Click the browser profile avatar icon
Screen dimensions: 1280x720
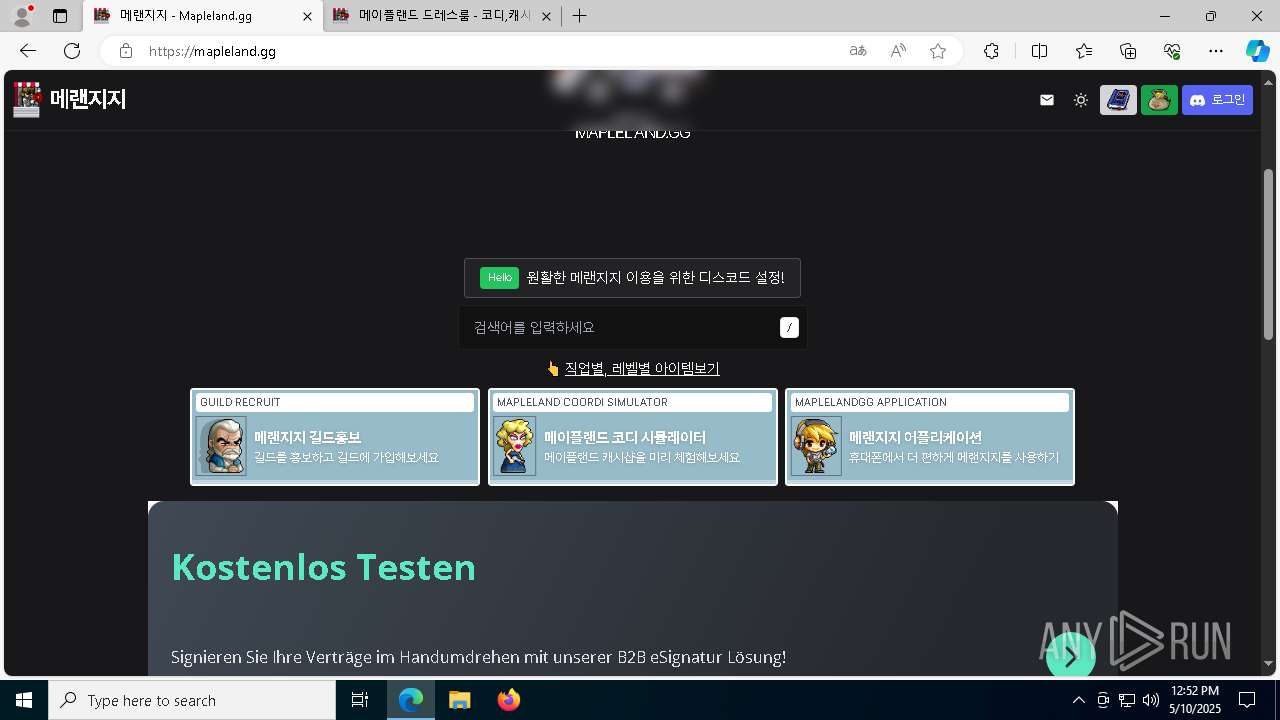pos(22,16)
